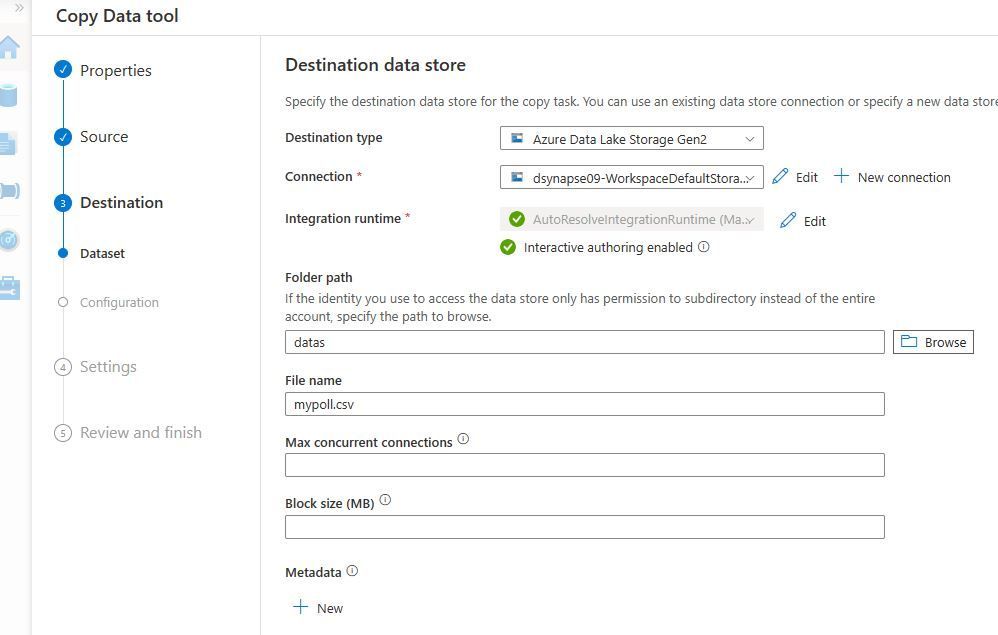The width and height of the screenshot is (998, 635).
Task: Click the File name input field
Action: point(584,404)
